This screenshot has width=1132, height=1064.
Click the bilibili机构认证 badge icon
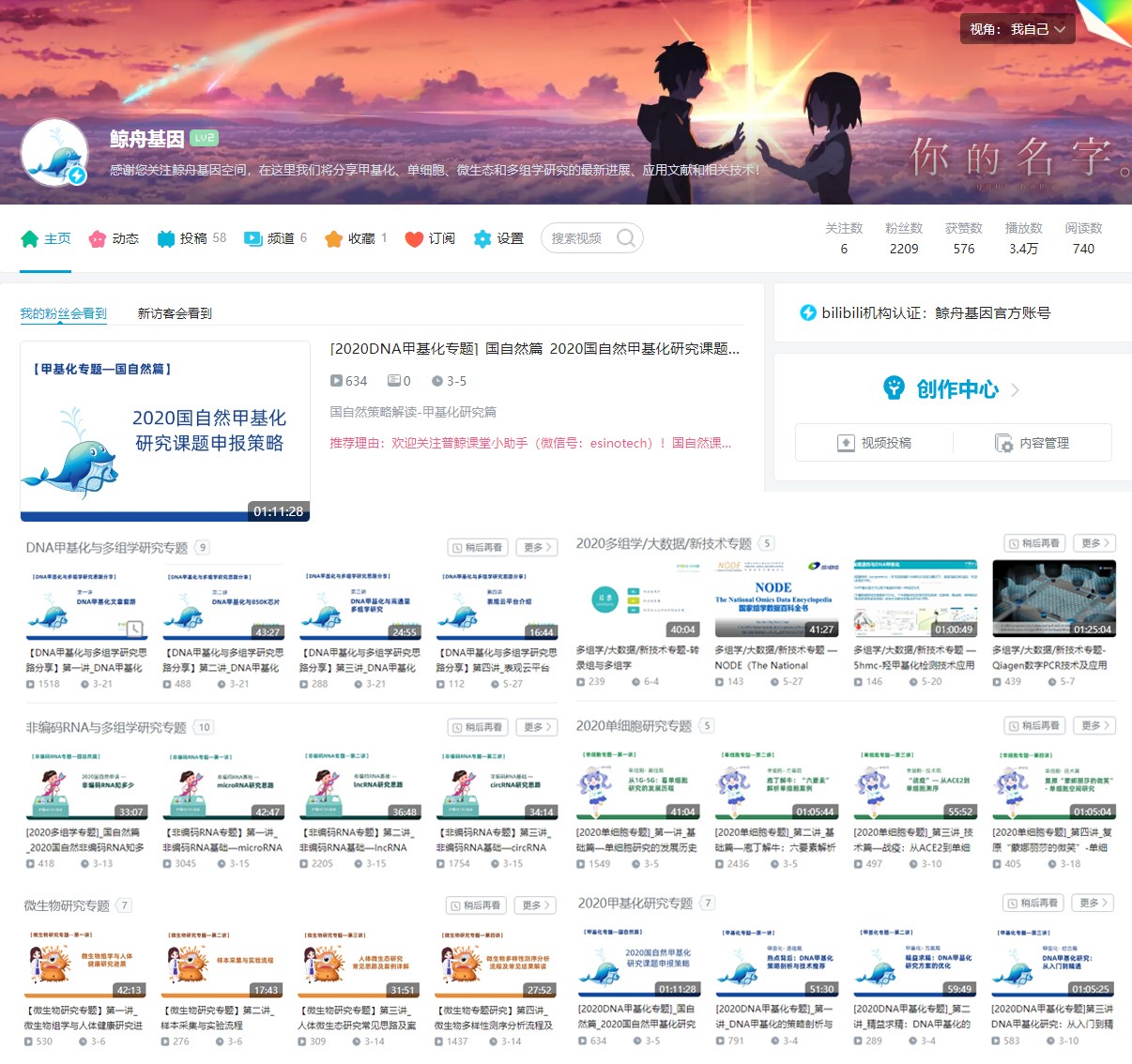(x=809, y=313)
